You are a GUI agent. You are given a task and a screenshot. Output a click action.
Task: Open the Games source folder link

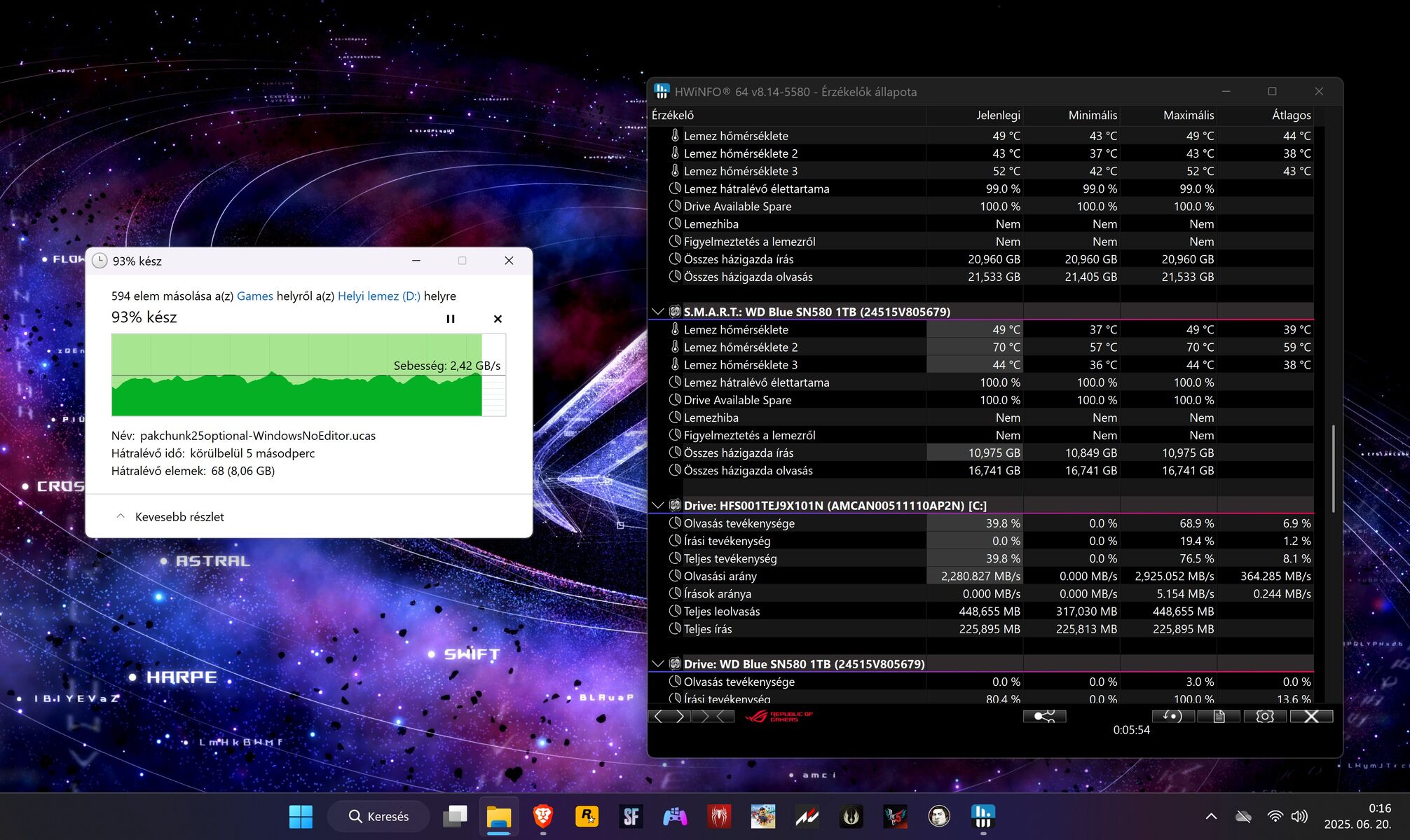click(x=255, y=296)
